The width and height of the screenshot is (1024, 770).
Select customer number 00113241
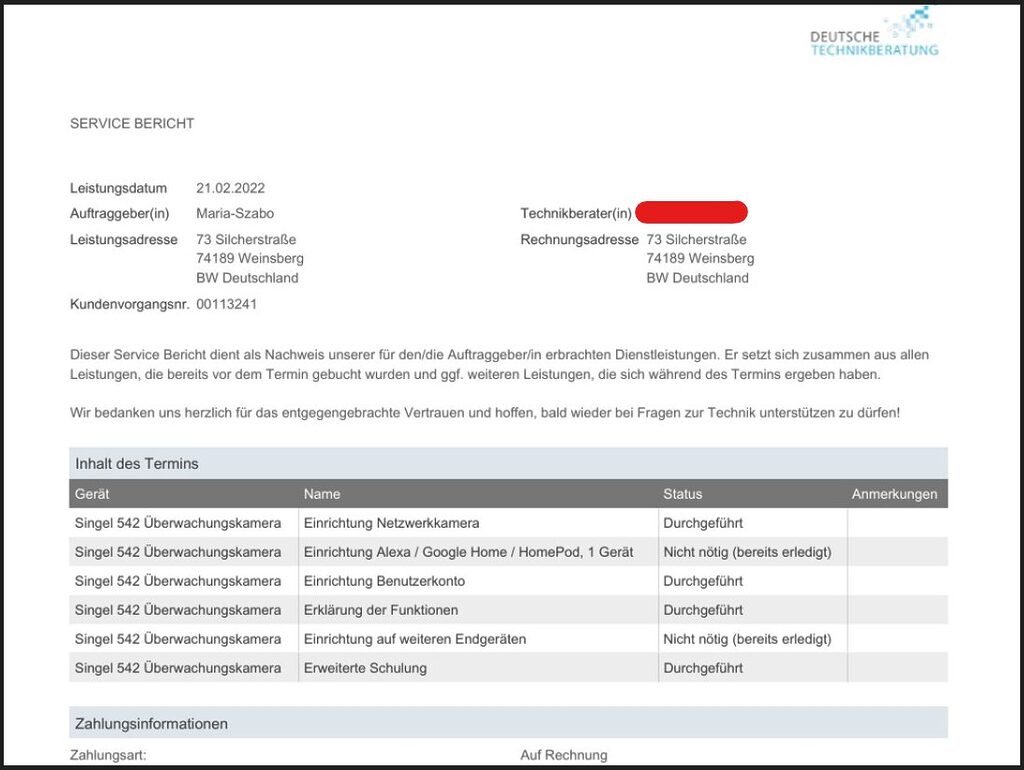pyautogui.click(x=227, y=304)
